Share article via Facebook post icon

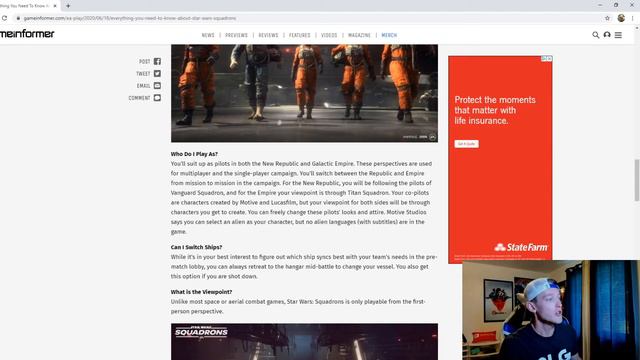(157, 61)
